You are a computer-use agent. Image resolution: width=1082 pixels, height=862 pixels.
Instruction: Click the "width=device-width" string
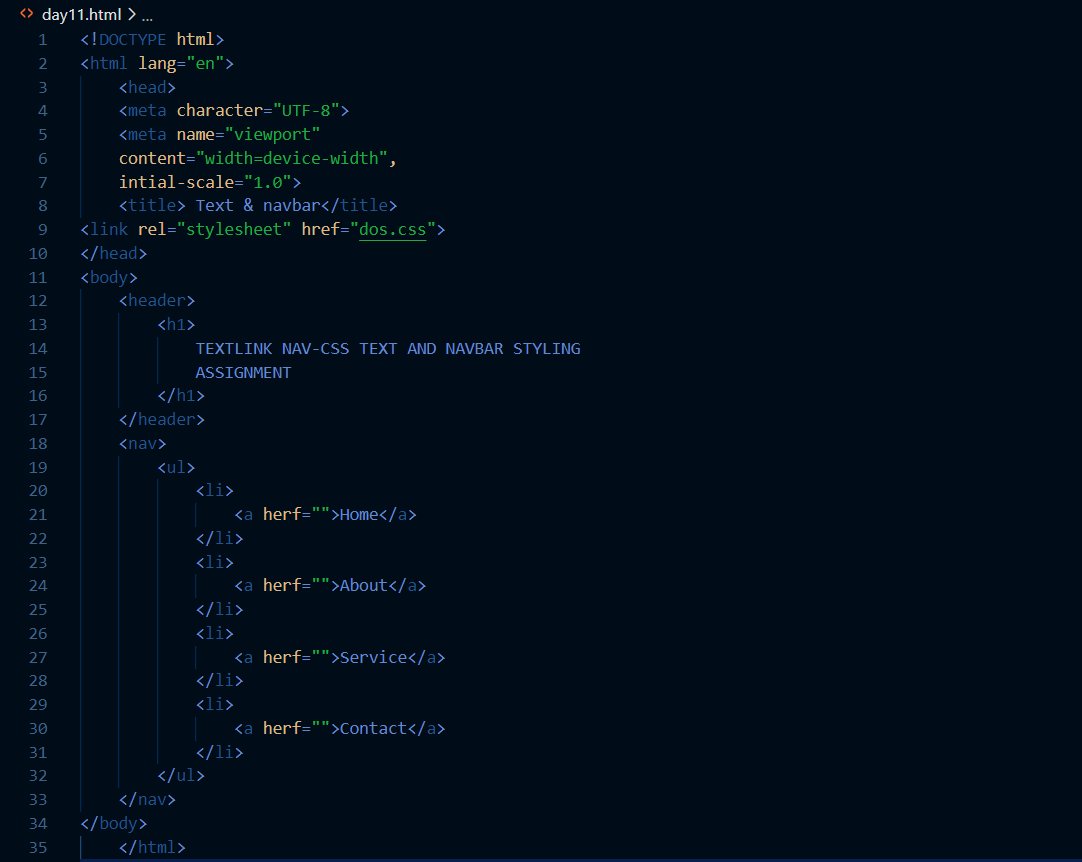coord(291,159)
